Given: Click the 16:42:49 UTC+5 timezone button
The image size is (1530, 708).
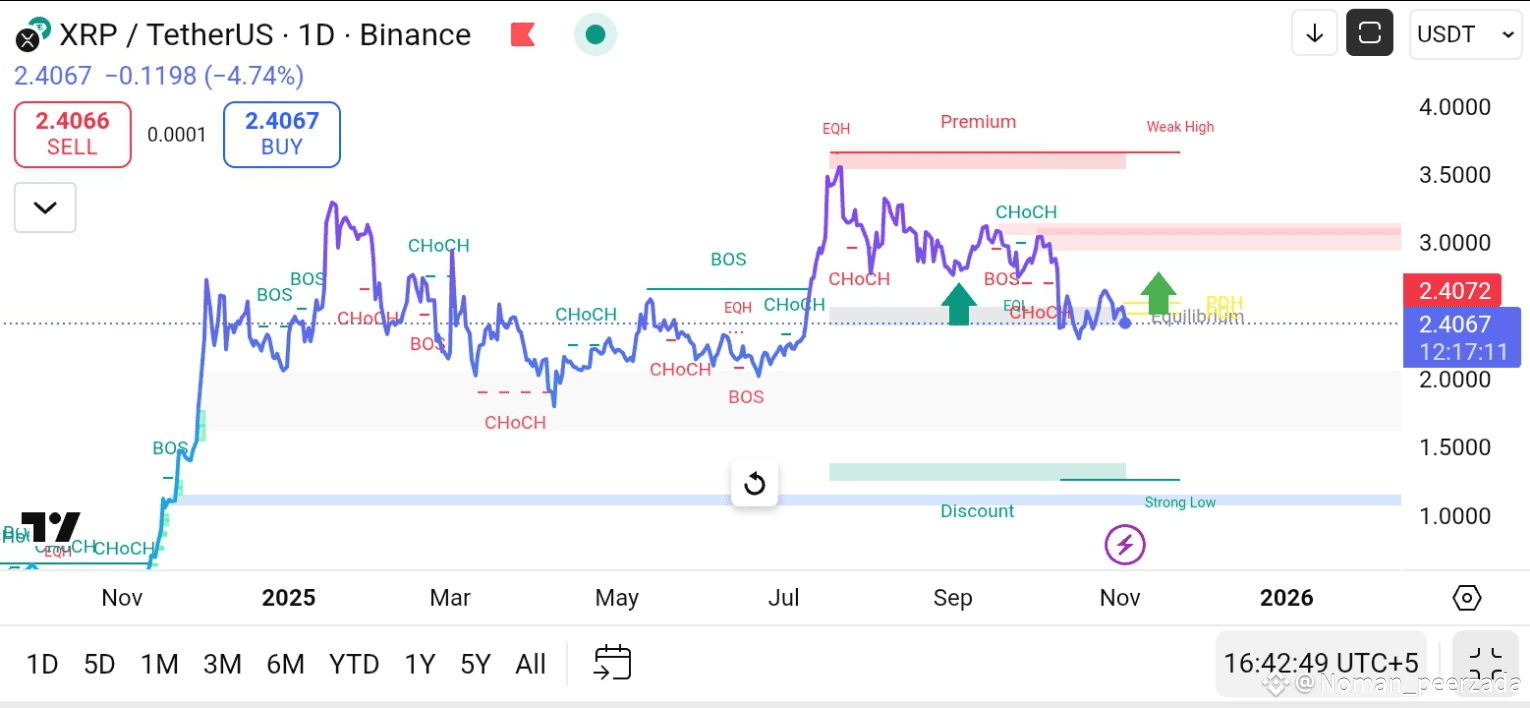Looking at the screenshot, I should 1320,663.
